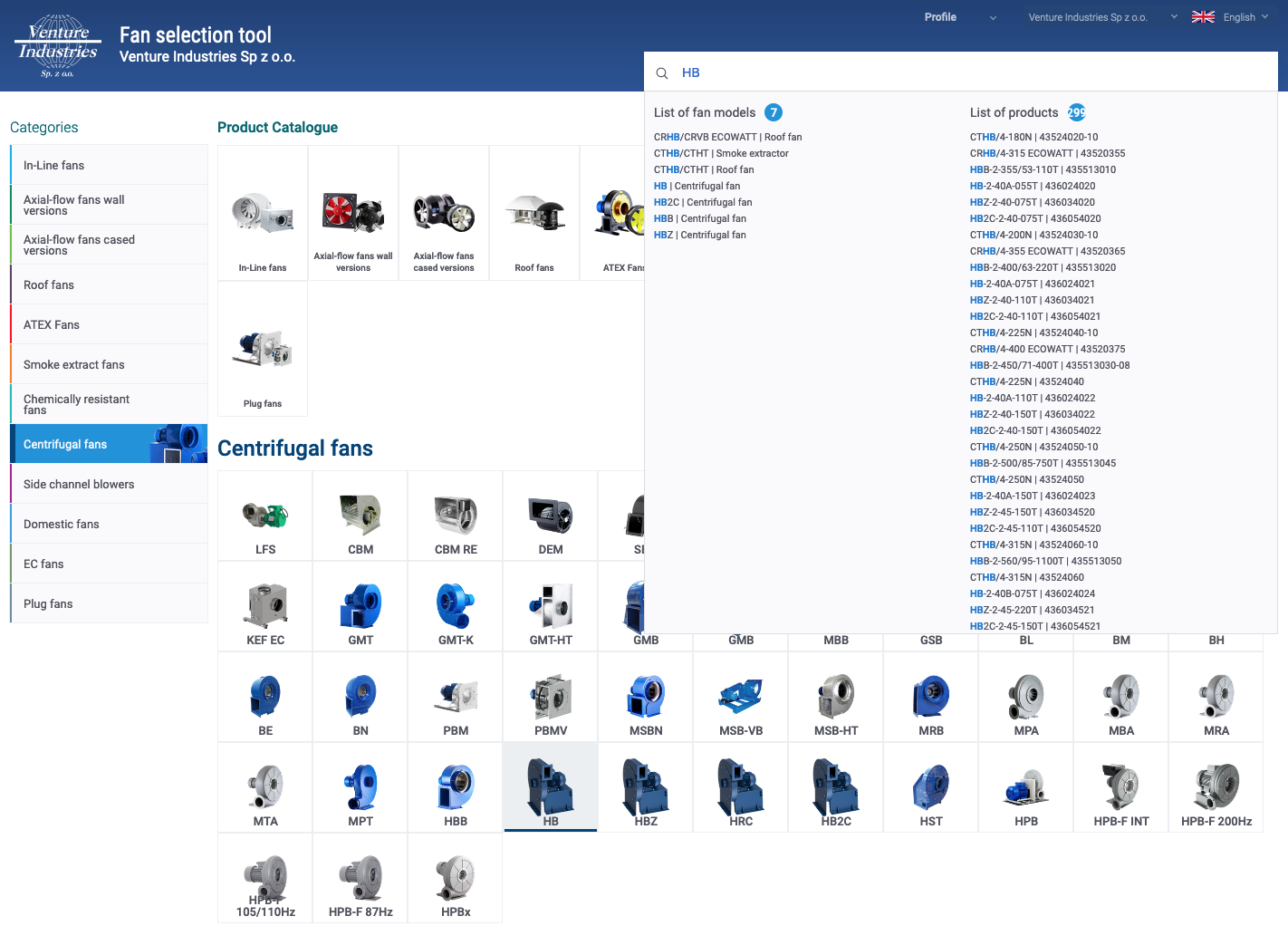Open the MRB fan model
The height and width of the screenshot is (945, 1288).
(x=931, y=697)
